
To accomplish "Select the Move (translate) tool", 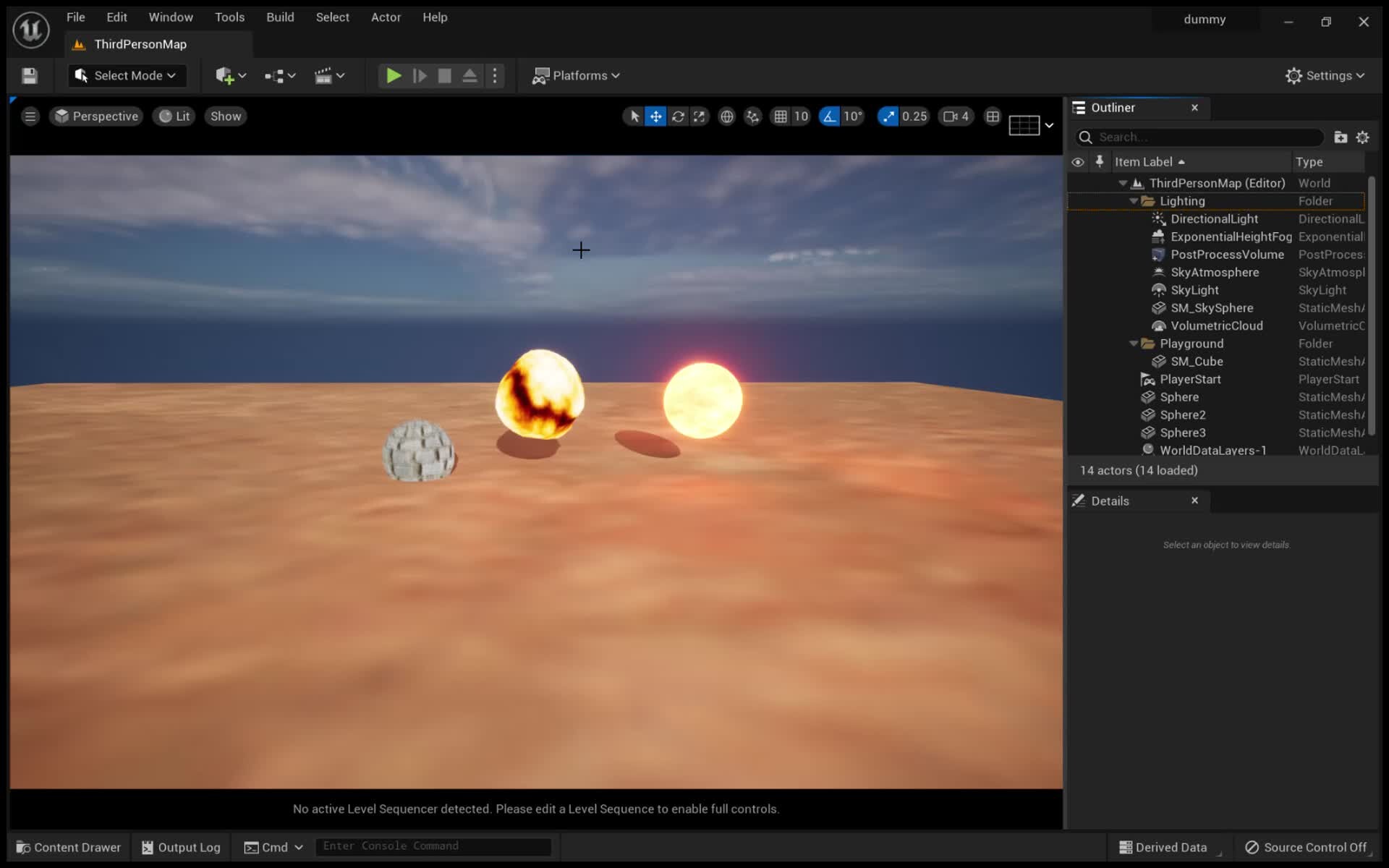I will (655, 116).
